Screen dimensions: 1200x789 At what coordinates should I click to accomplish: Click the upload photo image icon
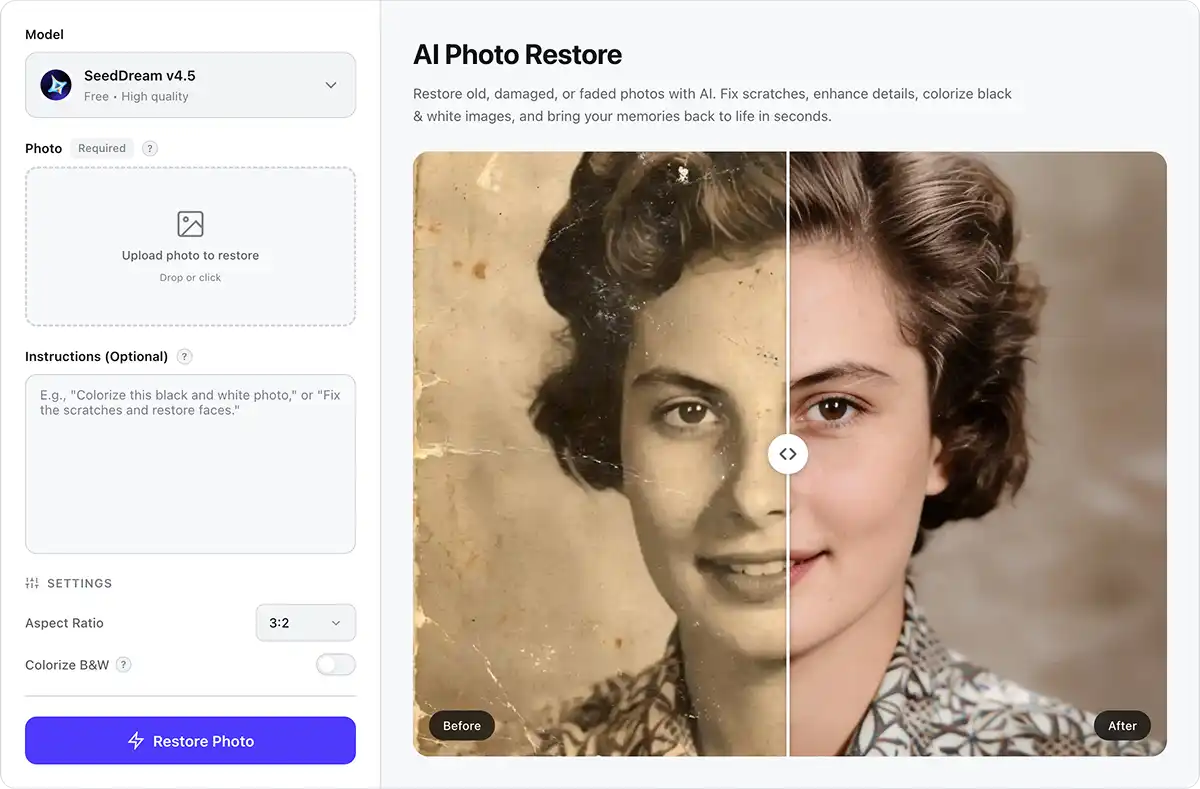(x=190, y=224)
